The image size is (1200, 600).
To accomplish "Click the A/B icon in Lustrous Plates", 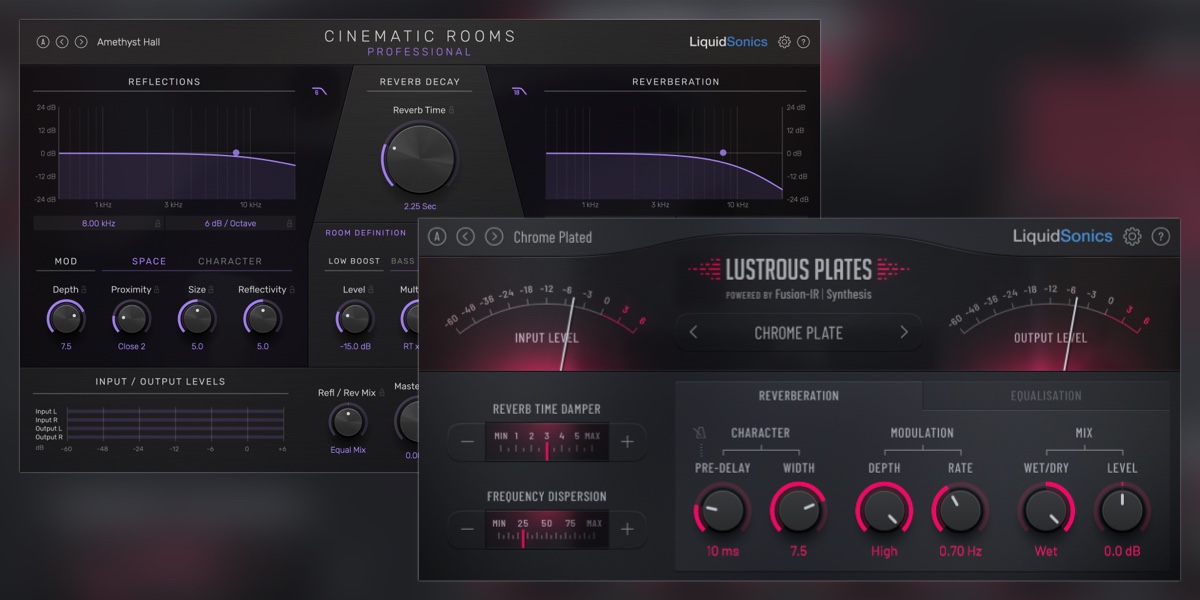I will click(437, 237).
